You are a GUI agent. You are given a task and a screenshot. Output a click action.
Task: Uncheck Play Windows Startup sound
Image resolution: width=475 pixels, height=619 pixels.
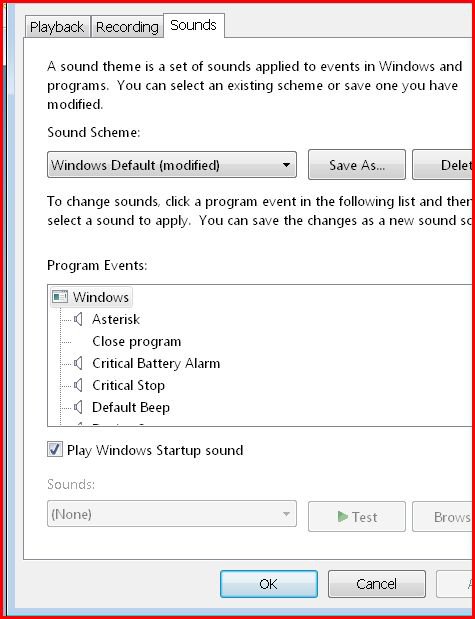pos(54,450)
